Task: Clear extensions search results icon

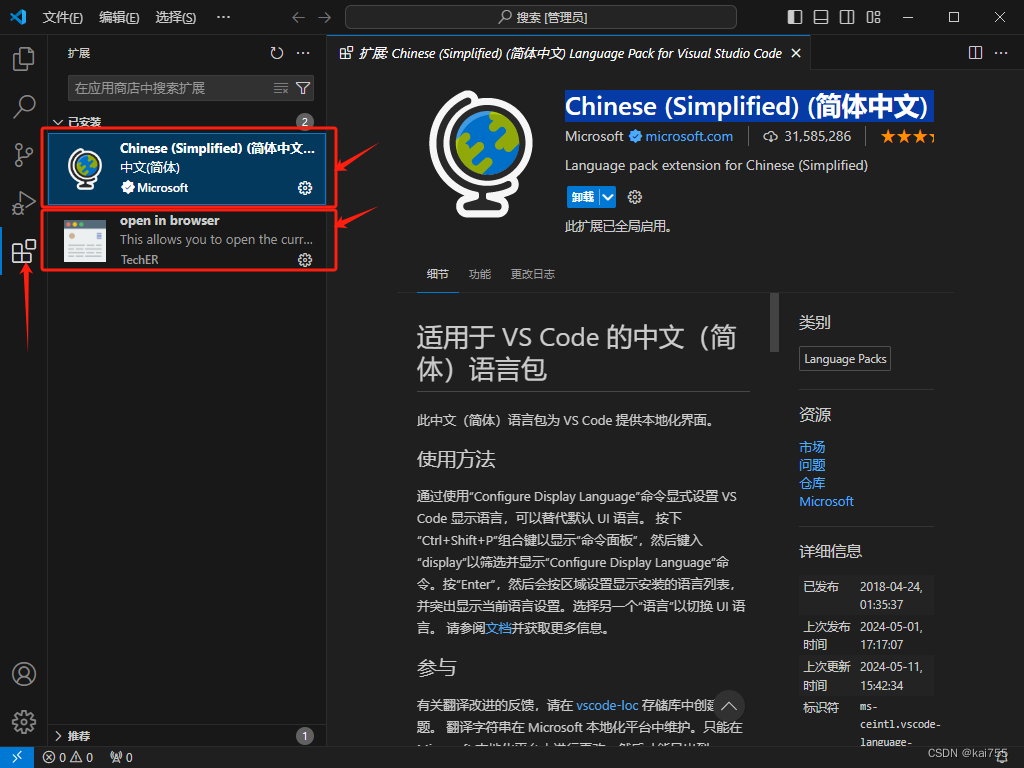Action: click(281, 88)
